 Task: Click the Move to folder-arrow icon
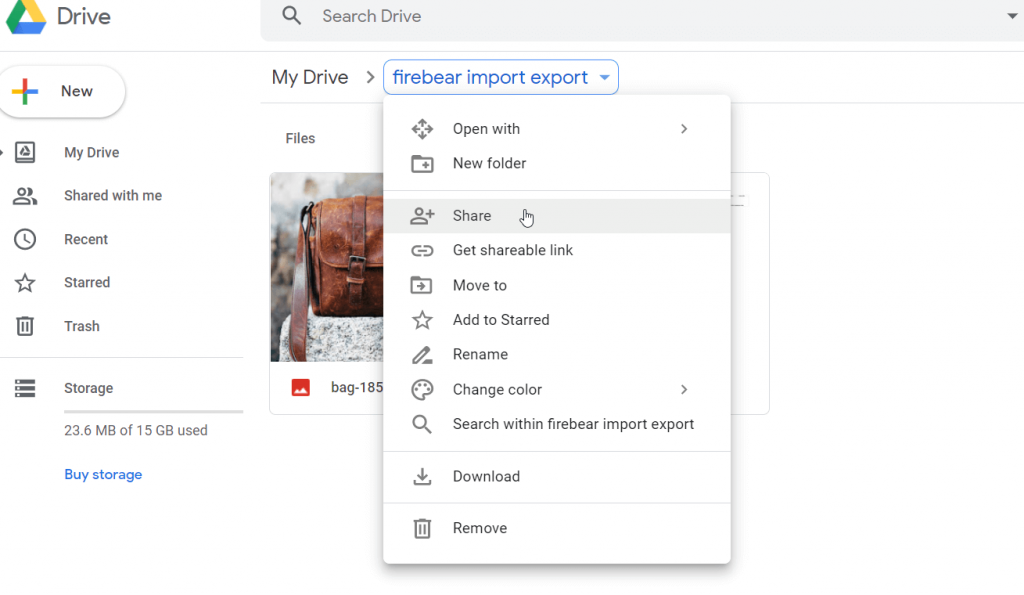(x=421, y=285)
